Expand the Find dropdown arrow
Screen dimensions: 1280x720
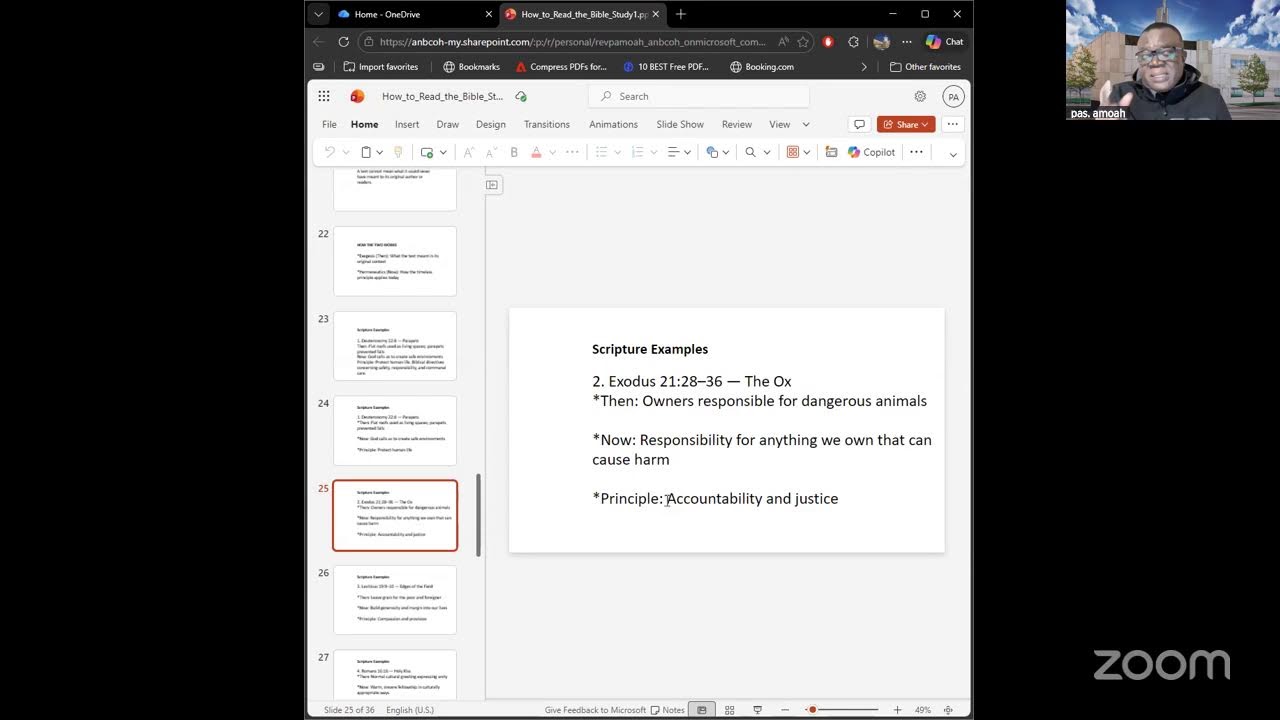click(767, 153)
